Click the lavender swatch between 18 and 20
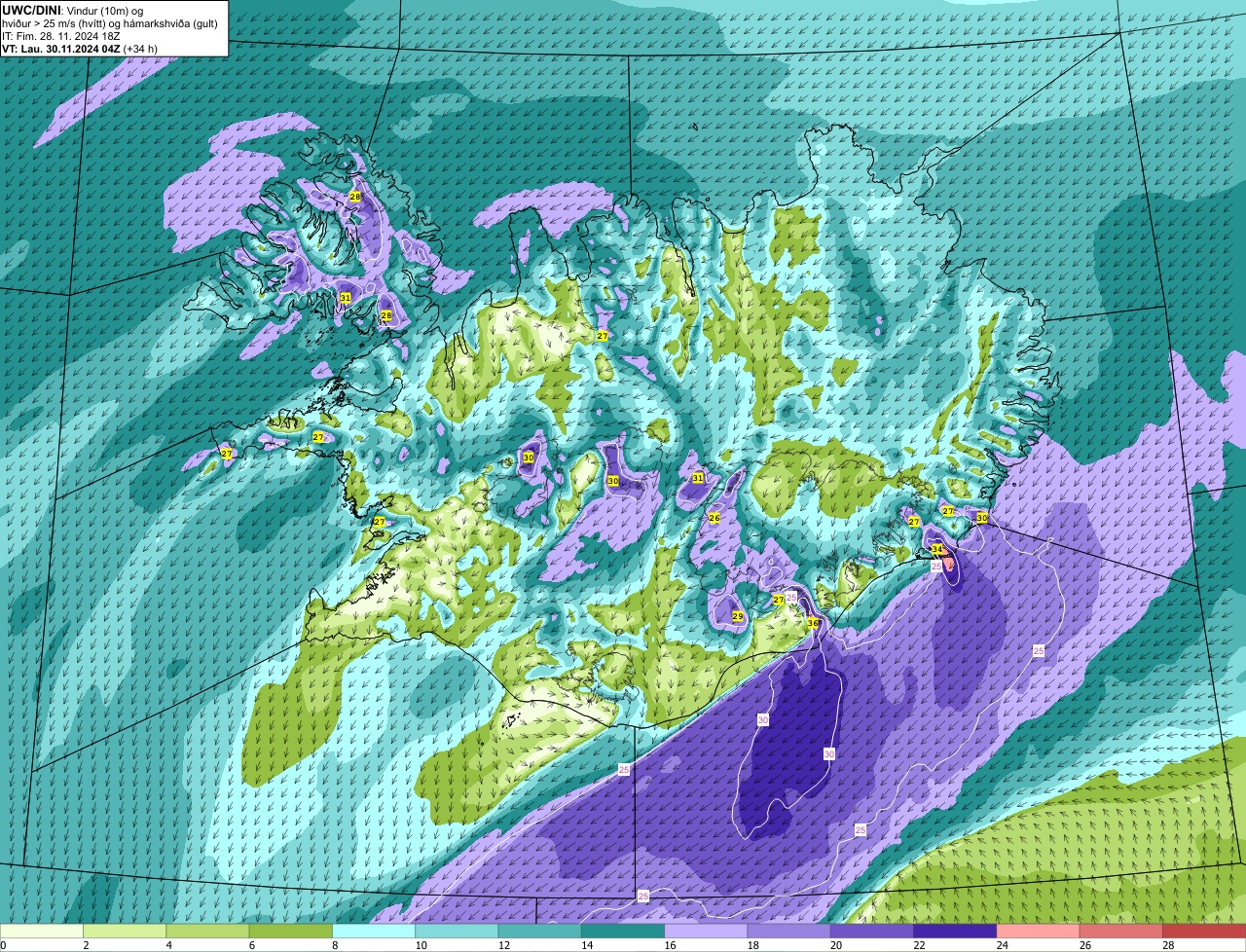This screenshot has width=1246, height=952. click(x=789, y=931)
